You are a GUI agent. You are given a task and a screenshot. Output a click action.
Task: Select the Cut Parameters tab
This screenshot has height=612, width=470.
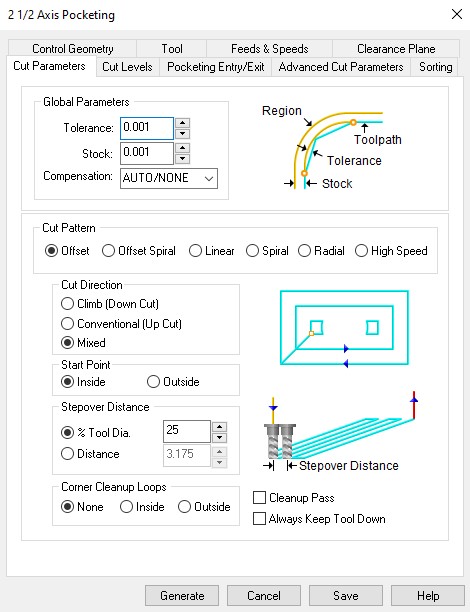point(49,66)
